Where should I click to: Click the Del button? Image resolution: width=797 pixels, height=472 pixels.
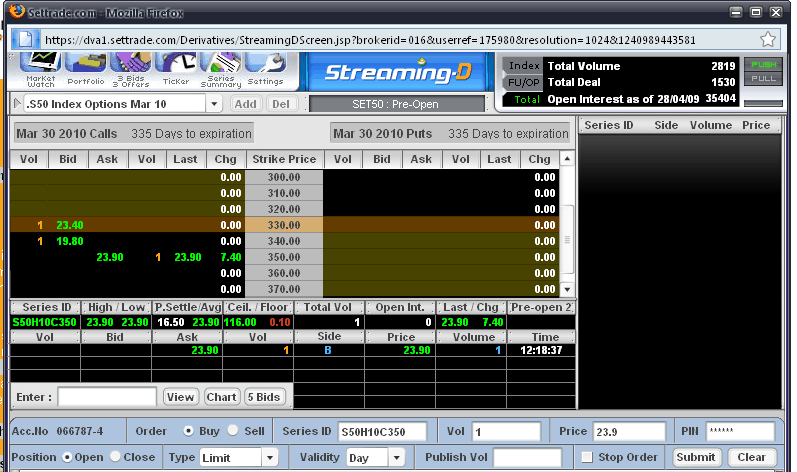(x=281, y=104)
